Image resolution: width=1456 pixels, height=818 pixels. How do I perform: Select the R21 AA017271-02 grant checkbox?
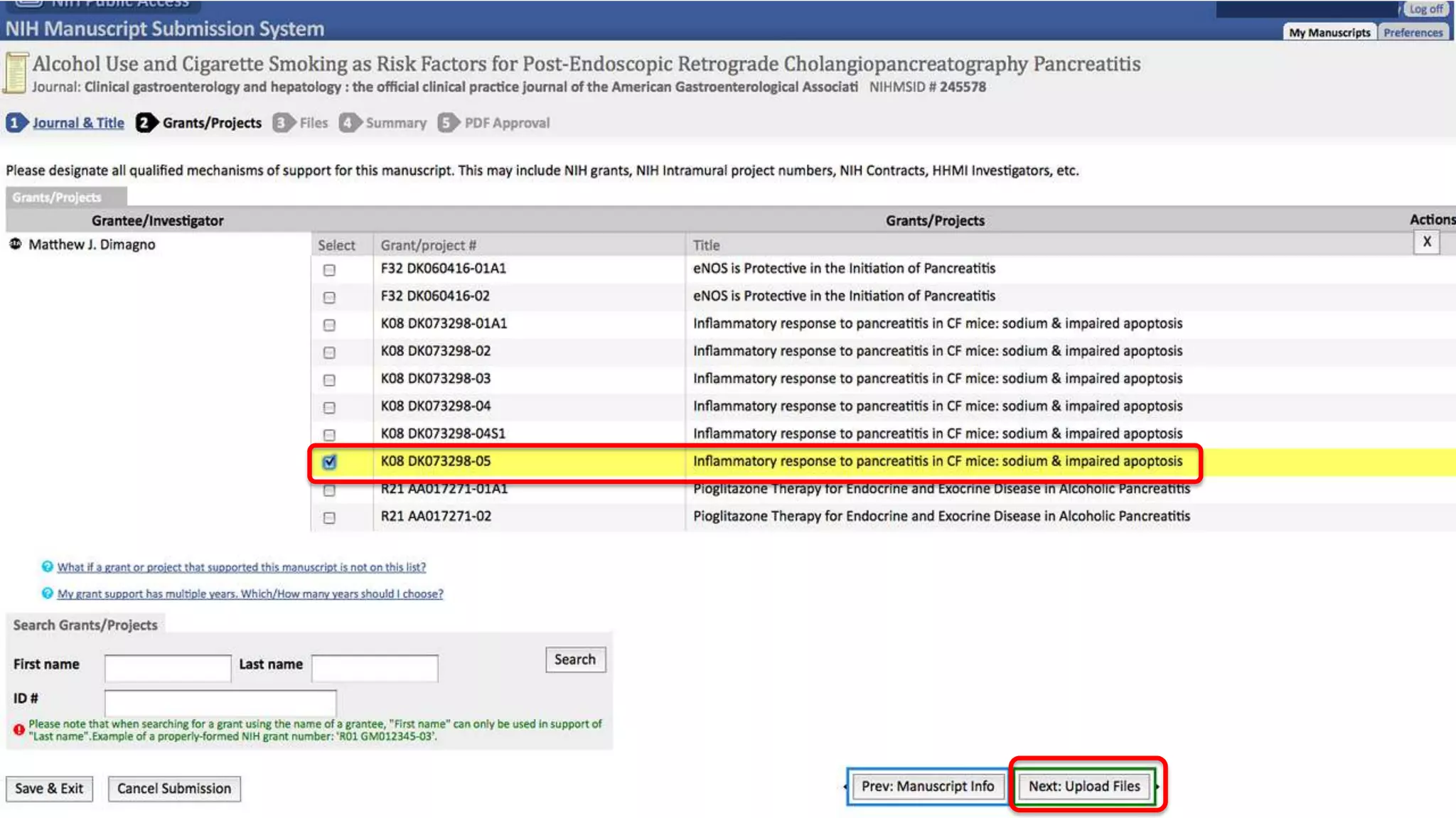pyautogui.click(x=329, y=517)
